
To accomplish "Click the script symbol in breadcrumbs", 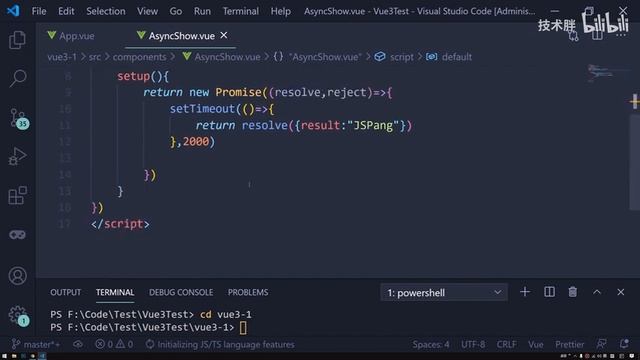I will click(x=402, y=57).
